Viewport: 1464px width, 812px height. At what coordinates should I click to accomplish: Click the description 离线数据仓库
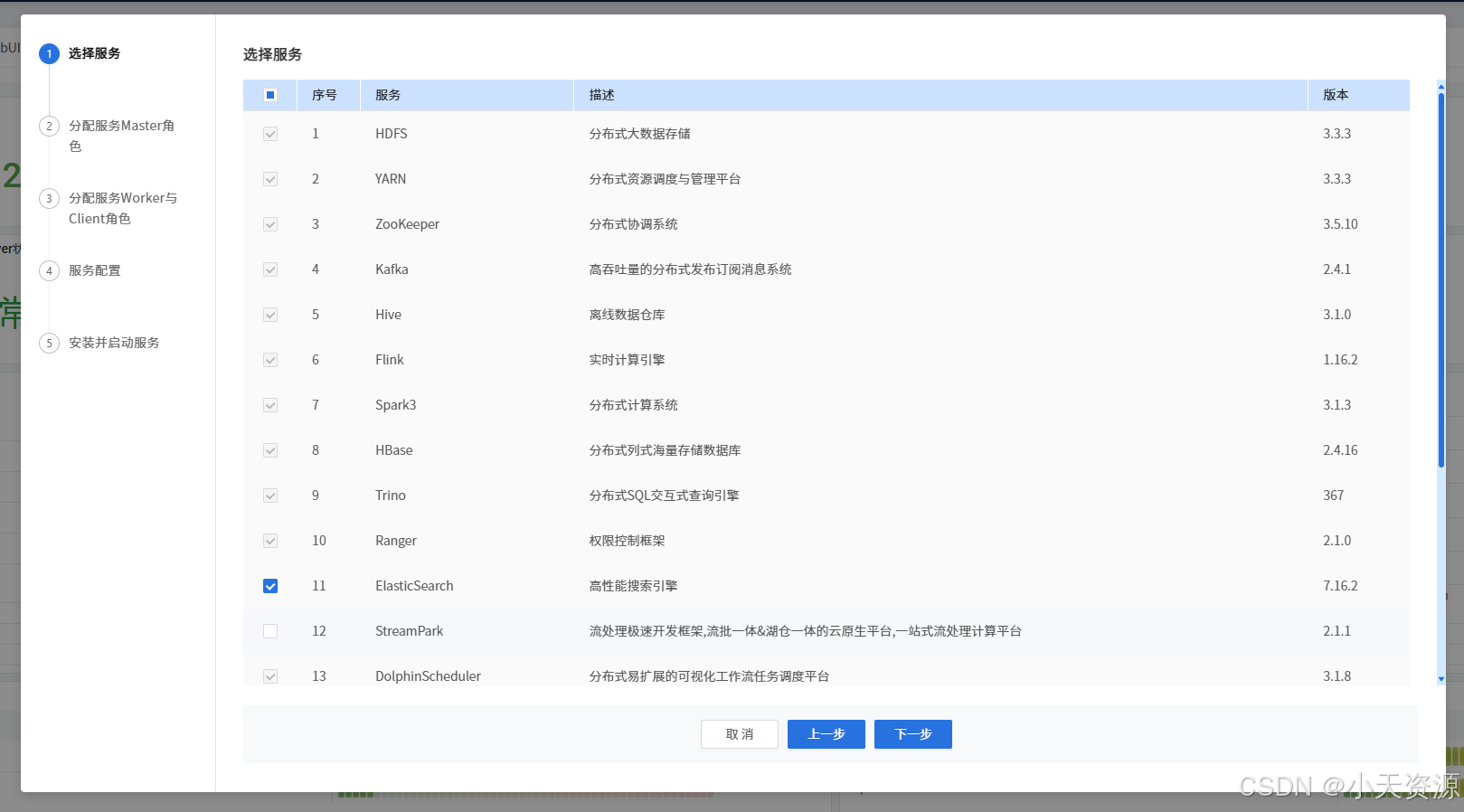pyautogui.click(x=628, y=315)
